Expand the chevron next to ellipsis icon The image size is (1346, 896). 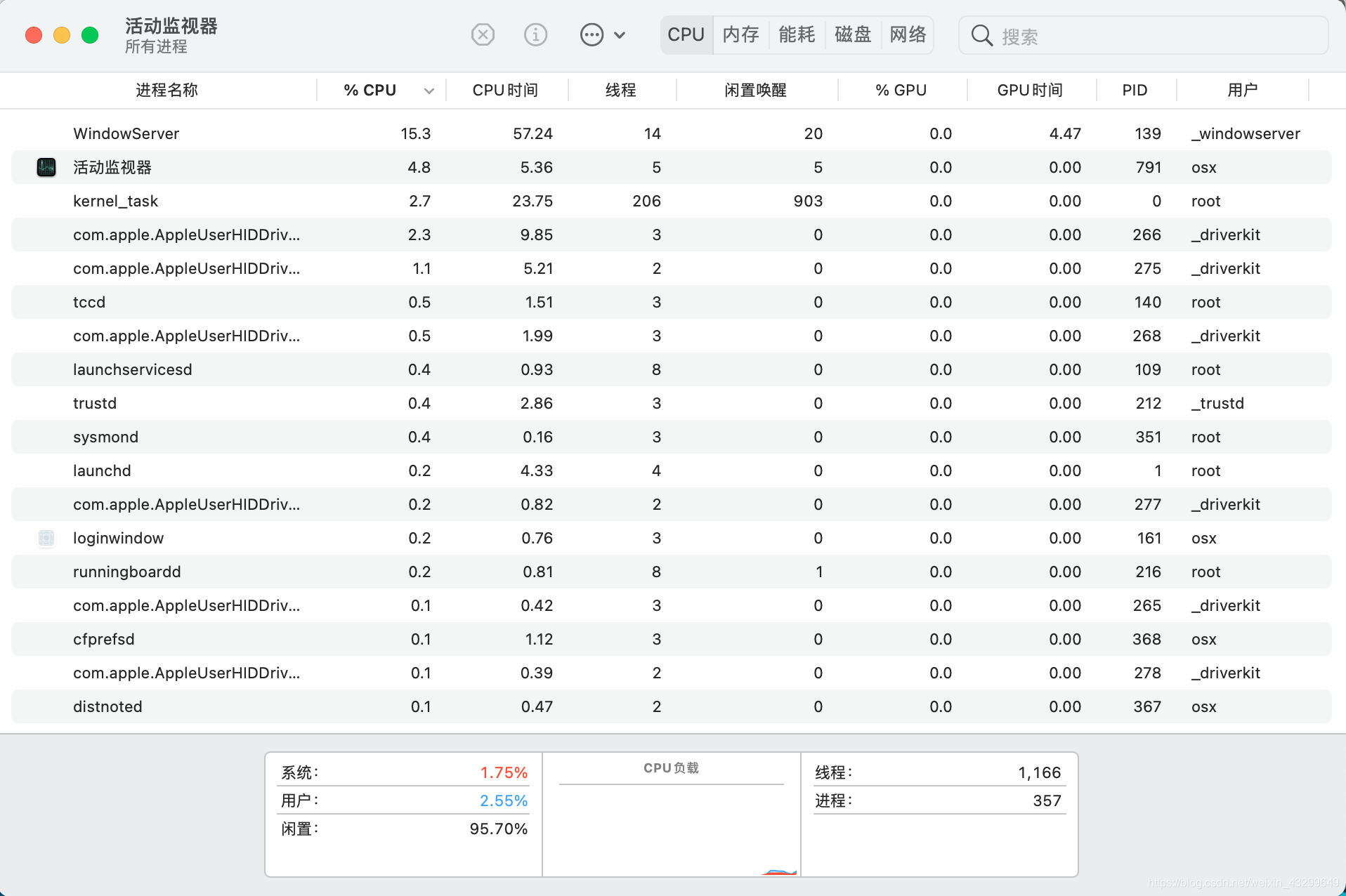[x=620, y=35]
